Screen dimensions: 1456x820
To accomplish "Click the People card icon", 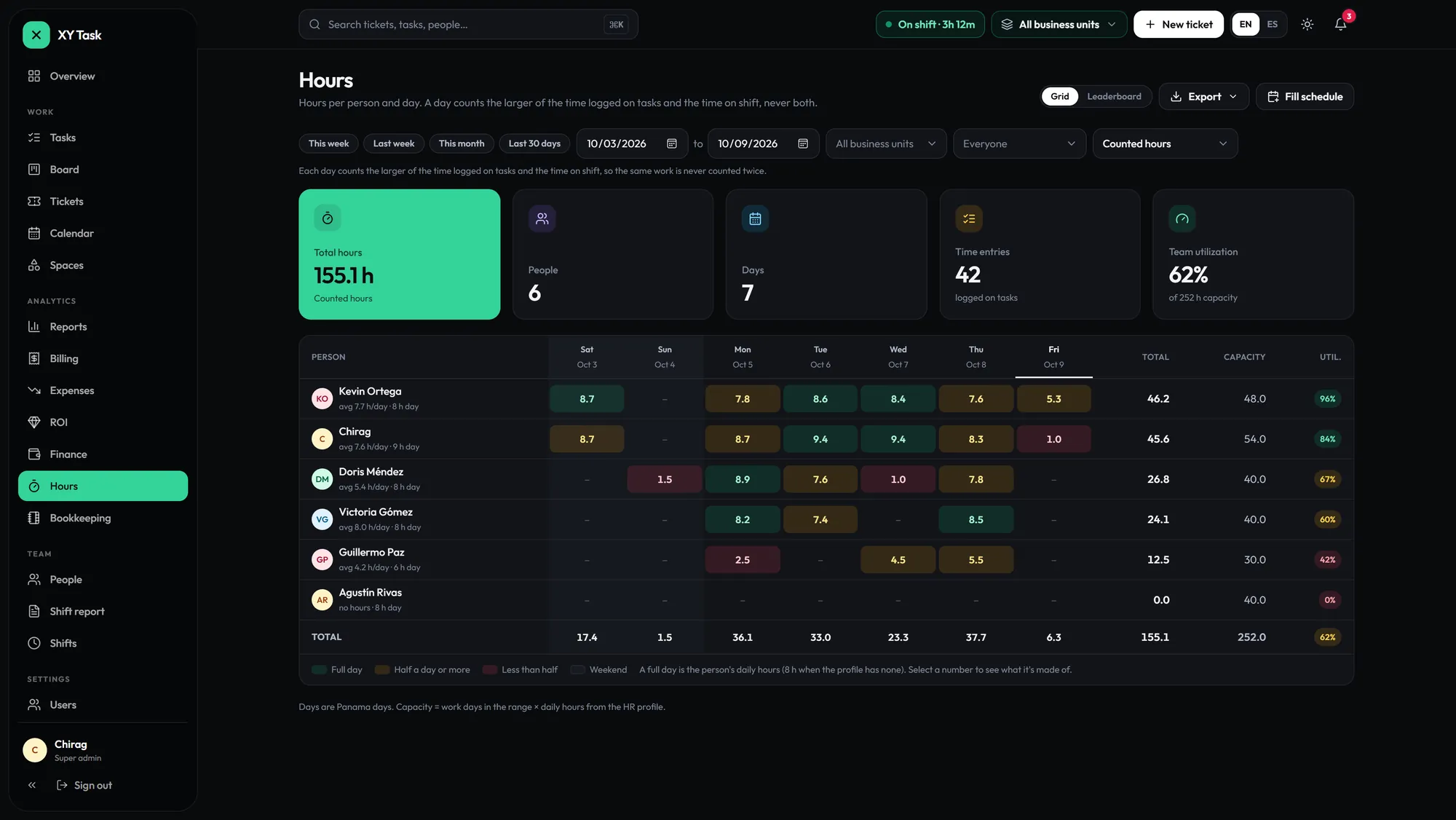I will click(542, 218).
